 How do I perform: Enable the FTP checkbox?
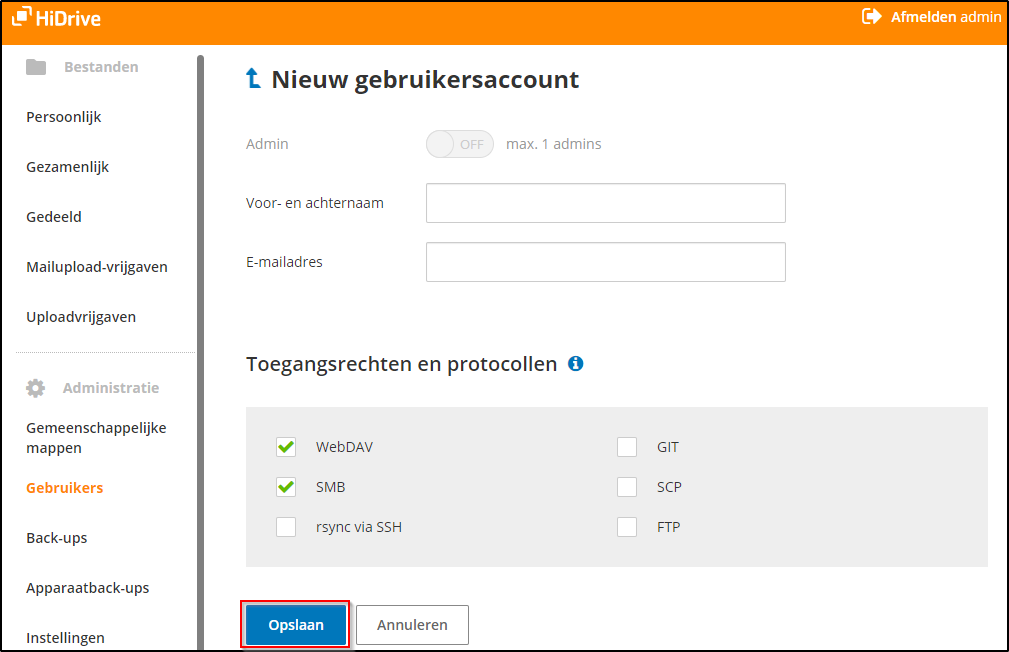click(x=627, y=527)
